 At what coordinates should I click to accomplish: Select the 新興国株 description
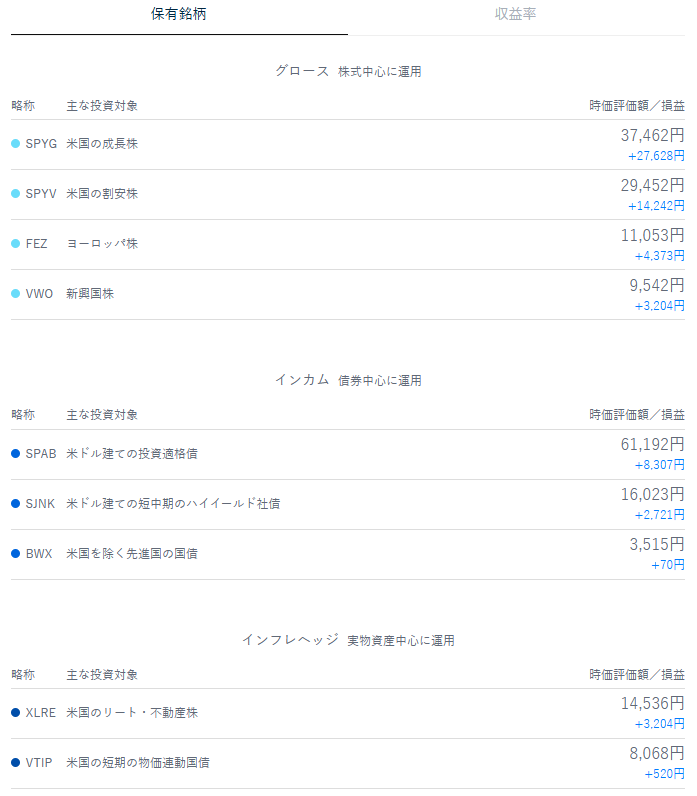point(90,294)
